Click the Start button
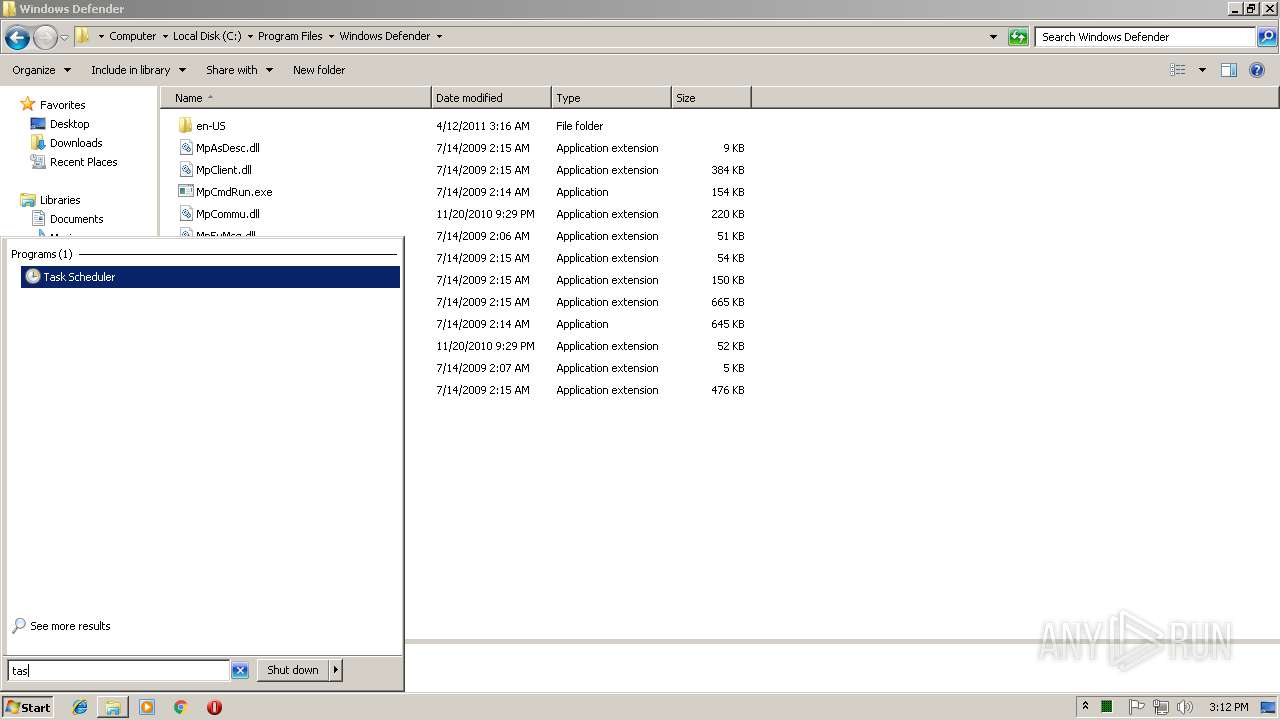 28,707
